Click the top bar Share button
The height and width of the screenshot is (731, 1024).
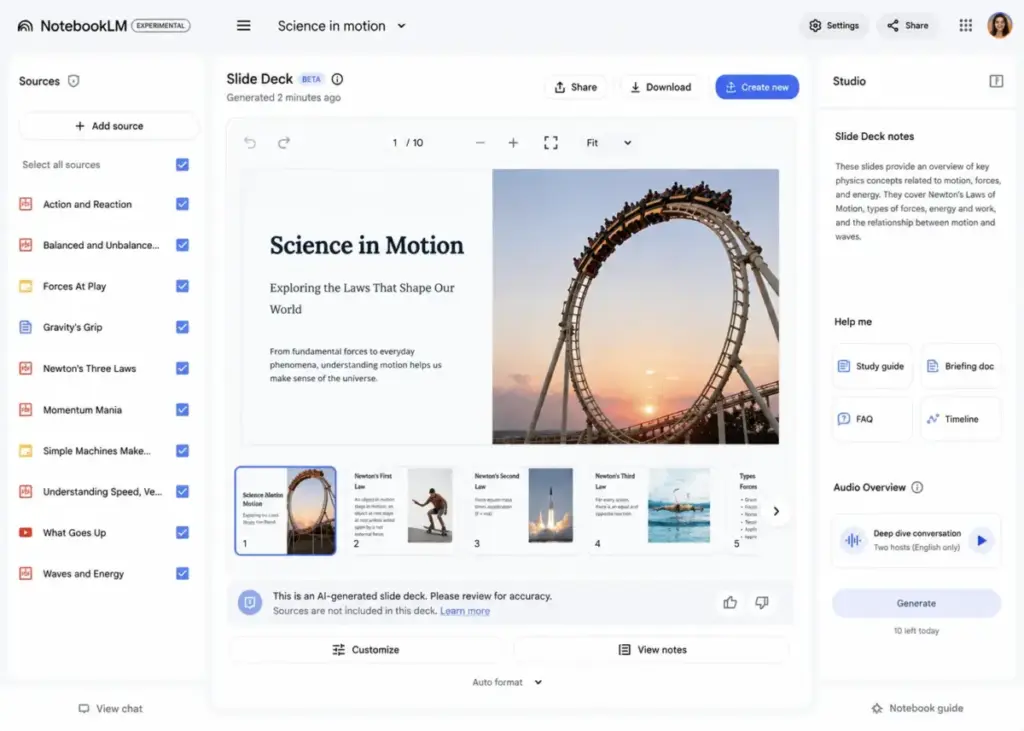[x=907, y=25]
